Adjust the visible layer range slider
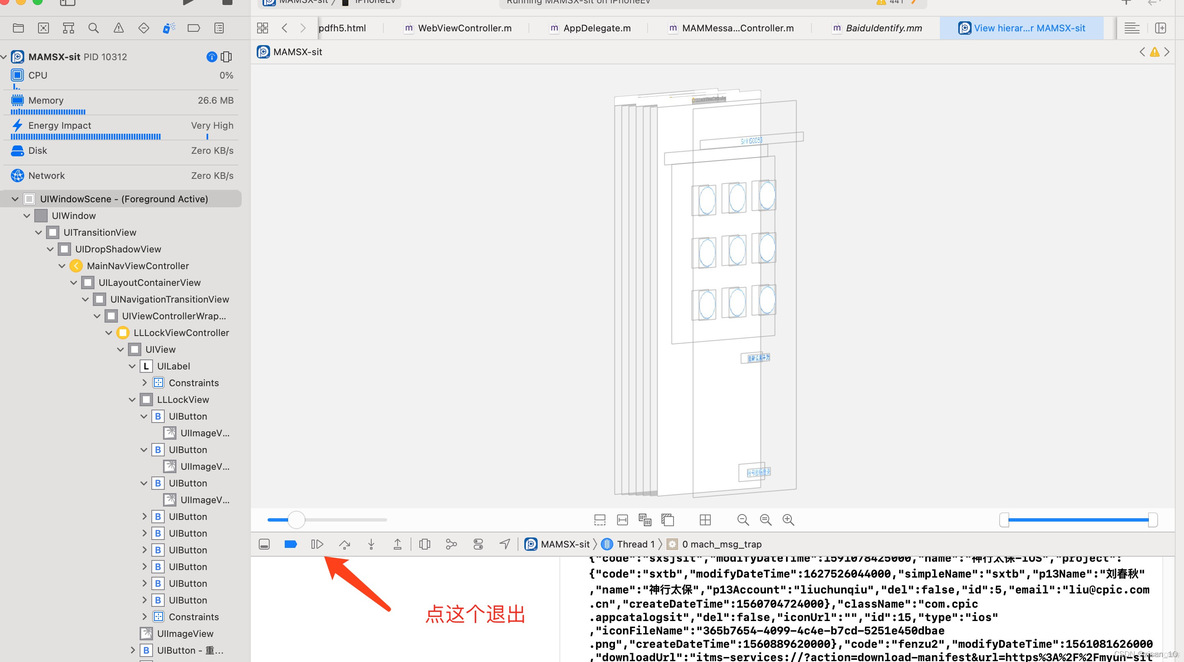Screen dimensions: 1184x662 click(x=1078, y=519)
